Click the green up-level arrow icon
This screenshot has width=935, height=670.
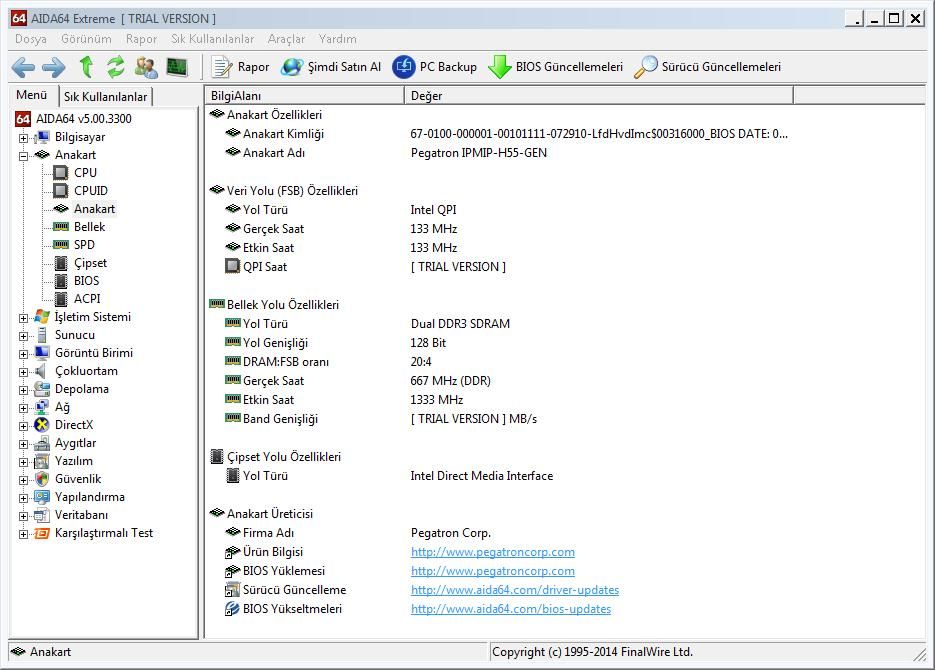coord(86,67)
